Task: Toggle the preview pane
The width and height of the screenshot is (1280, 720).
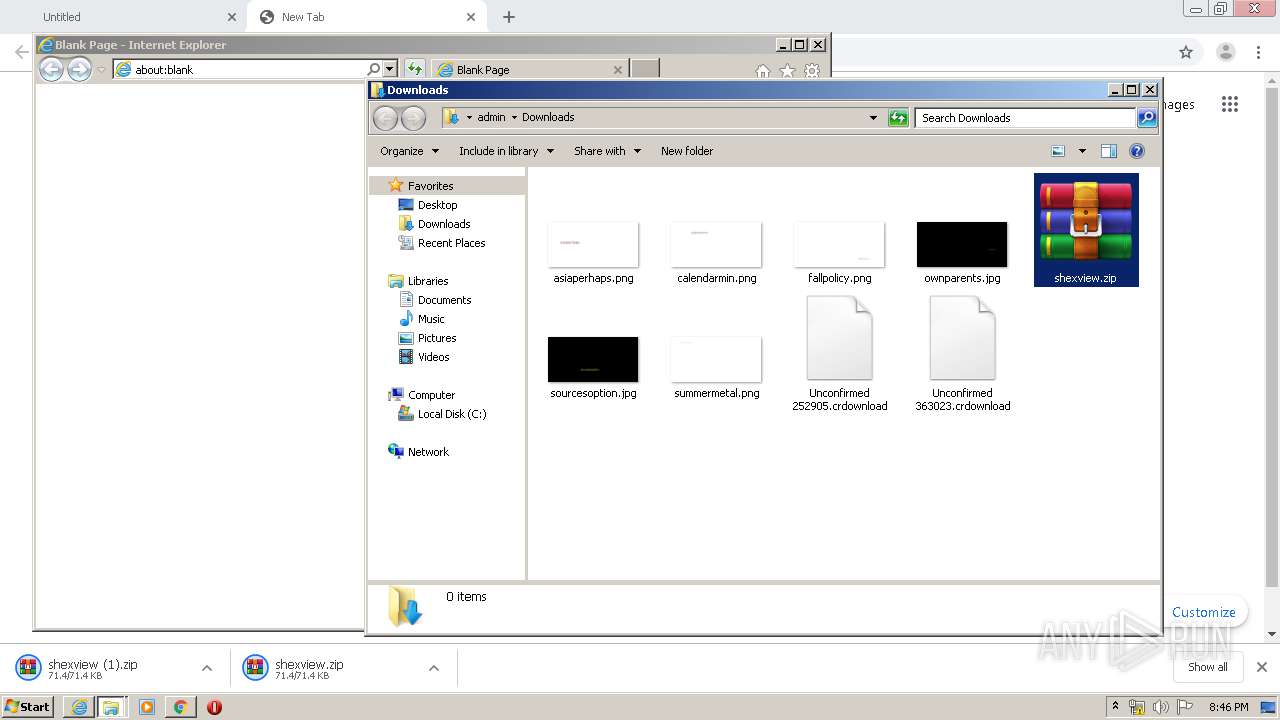Action: (1108, 151)
